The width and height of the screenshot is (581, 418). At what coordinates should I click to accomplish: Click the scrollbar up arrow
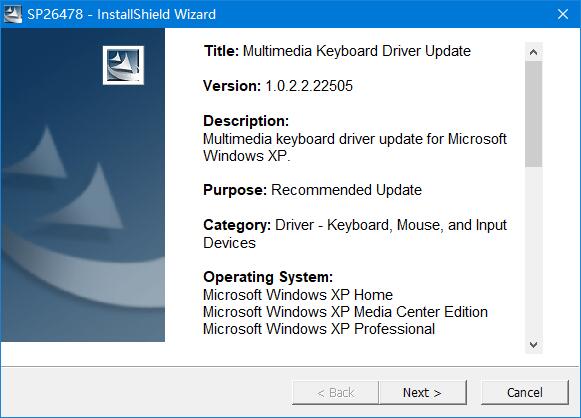[533, 52]
